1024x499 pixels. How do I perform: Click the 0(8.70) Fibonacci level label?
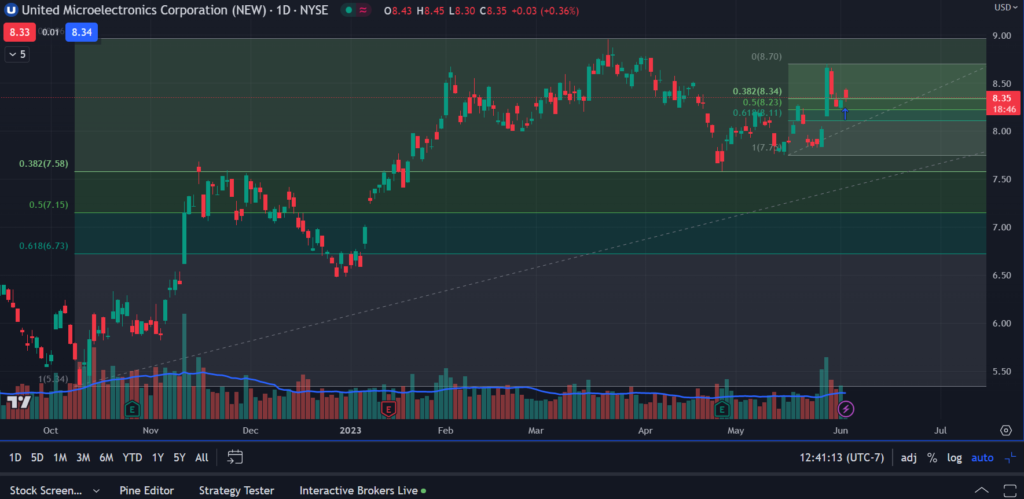pyautogui.click(x=765, y=57)
